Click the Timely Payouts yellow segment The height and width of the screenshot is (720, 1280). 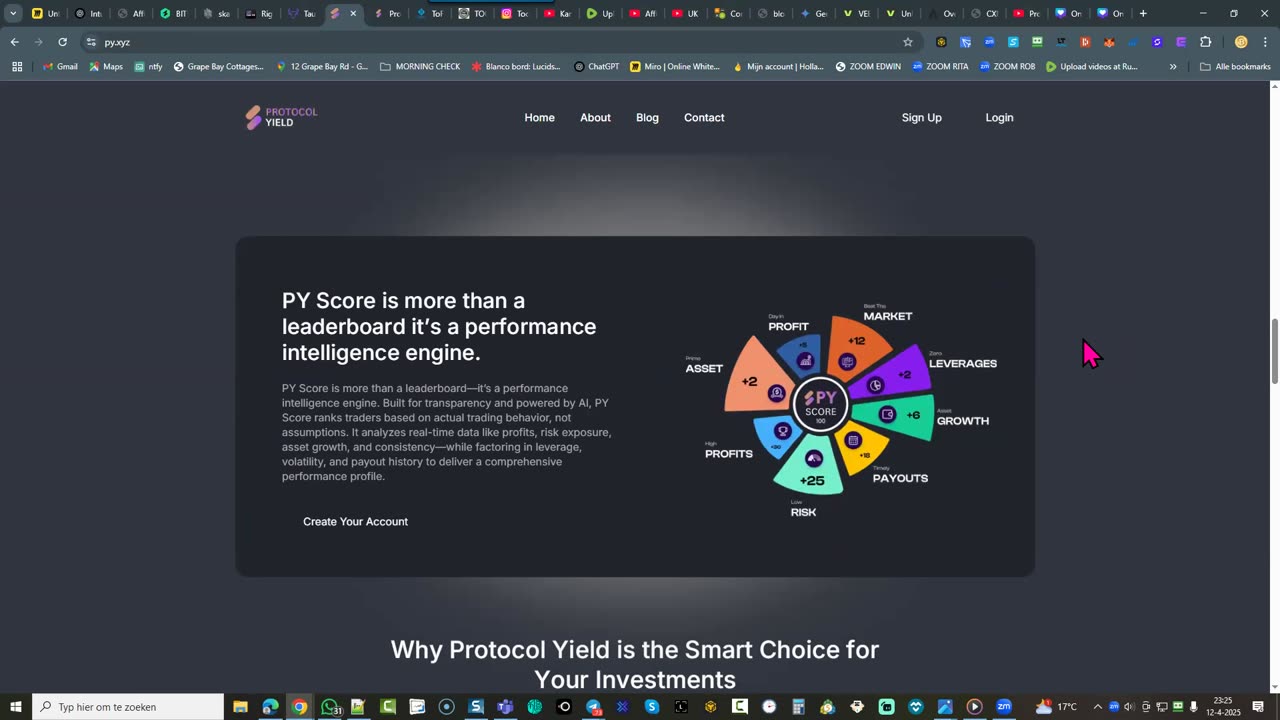tap(861, 450)
